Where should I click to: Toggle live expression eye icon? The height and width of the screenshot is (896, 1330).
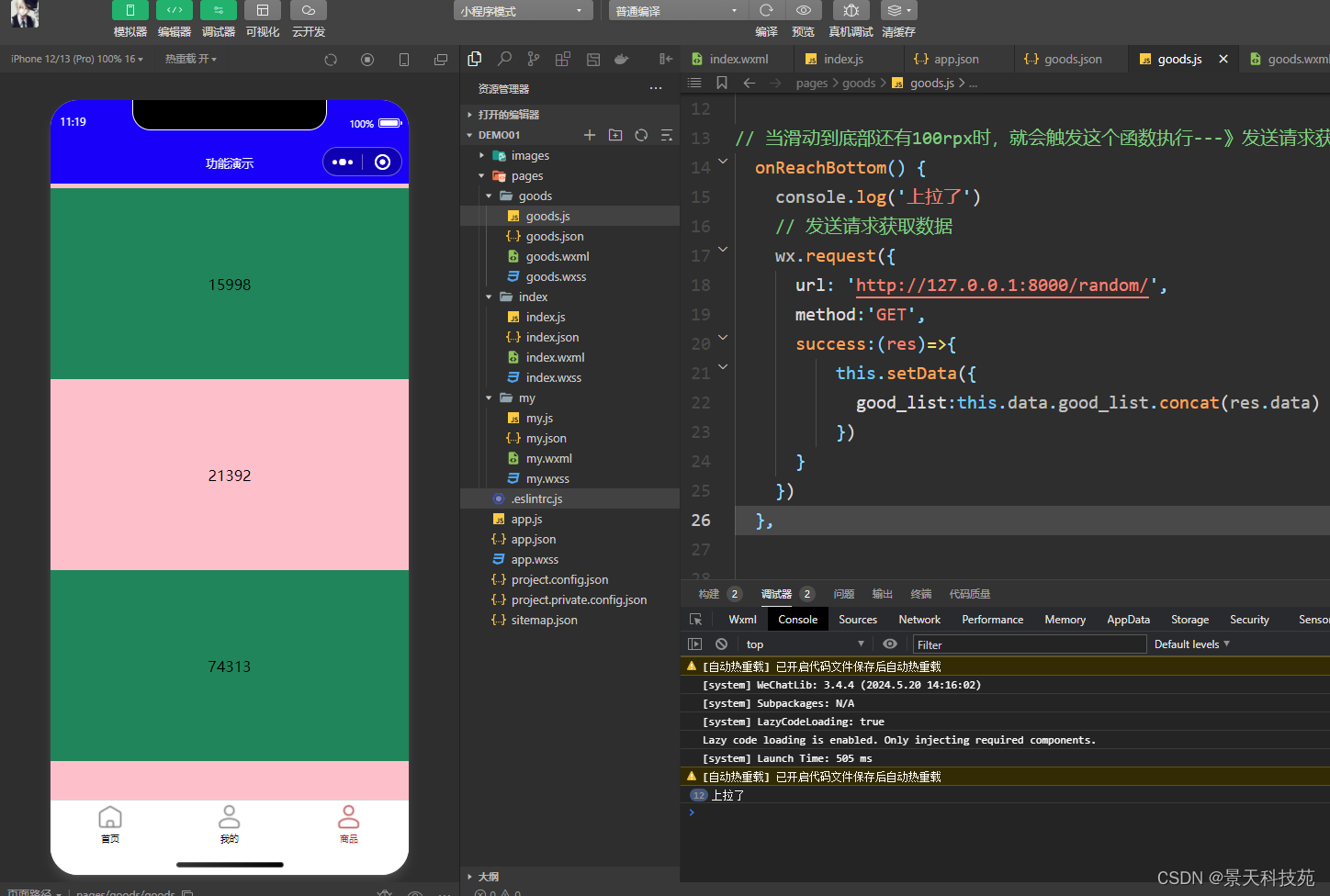coord(889,644)
